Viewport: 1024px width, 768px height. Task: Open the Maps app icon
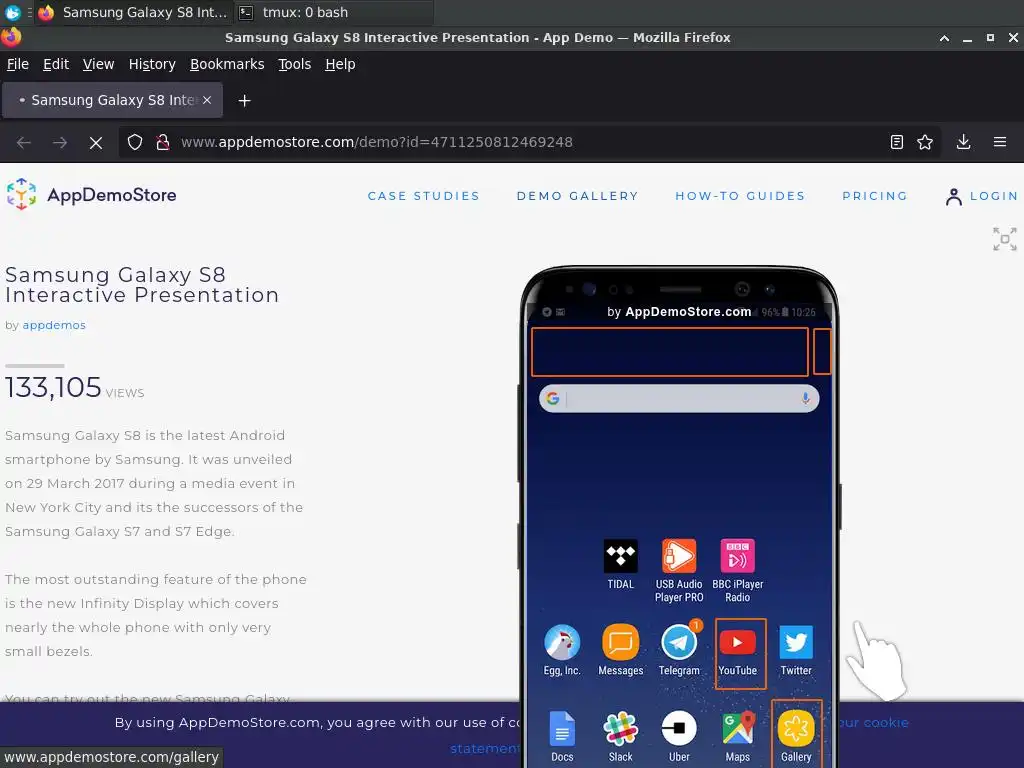[x=738, y=729]
